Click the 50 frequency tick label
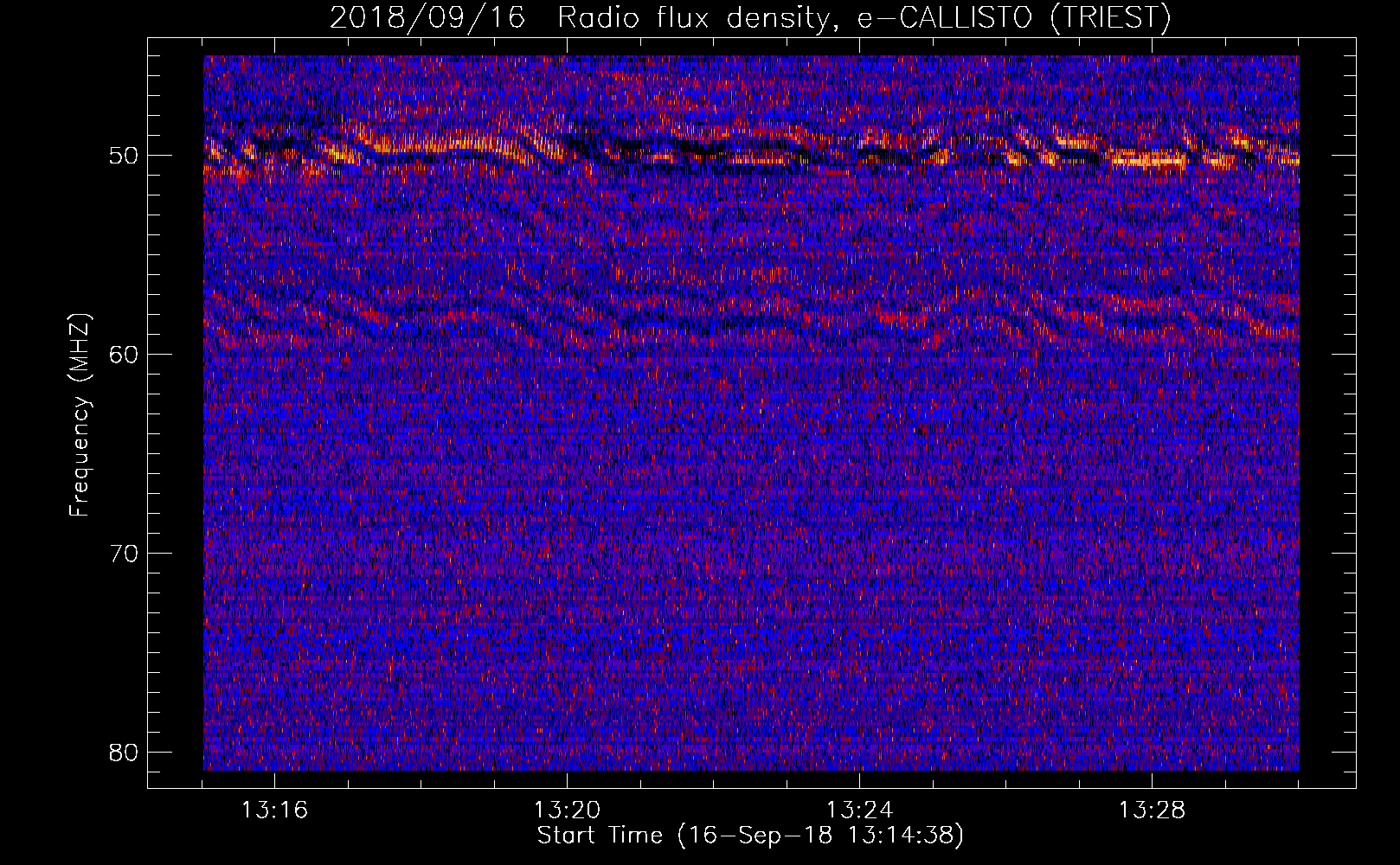Image resolution: width=1400 pixels, height=865 pixels. 125,156
